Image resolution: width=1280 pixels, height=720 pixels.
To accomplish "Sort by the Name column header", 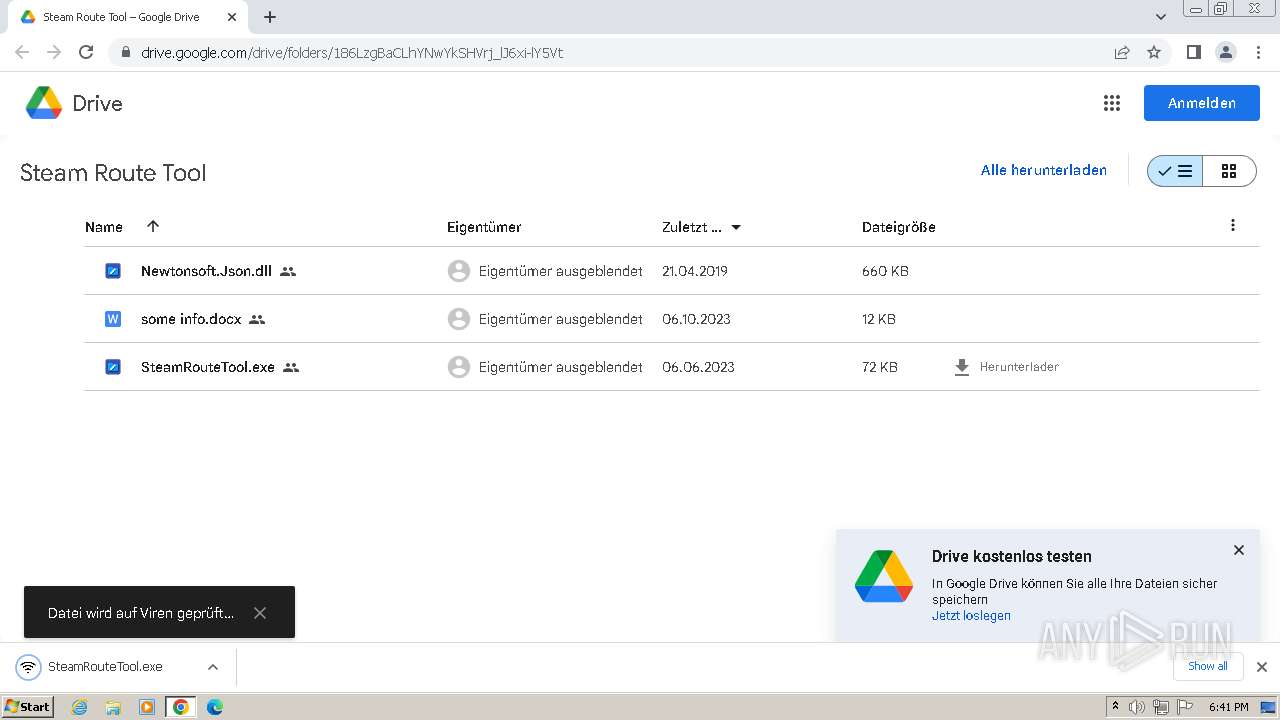I will point(104,227).
